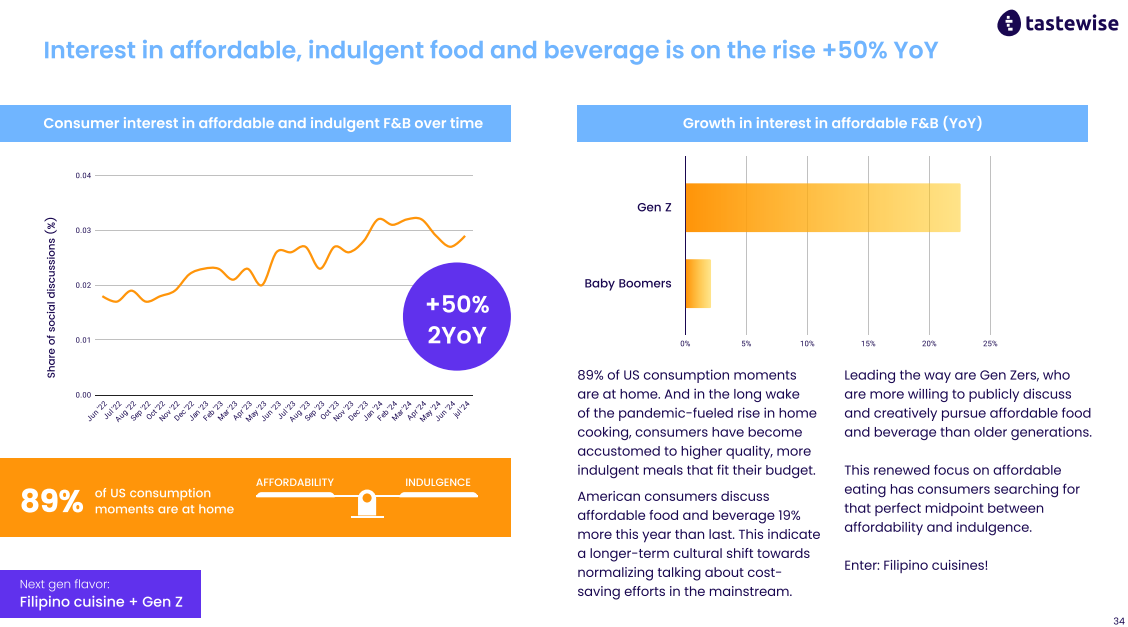Screen dimensions: 1128x627
Task: Click the tastewise logo icon
Action: coord(1009,23)
